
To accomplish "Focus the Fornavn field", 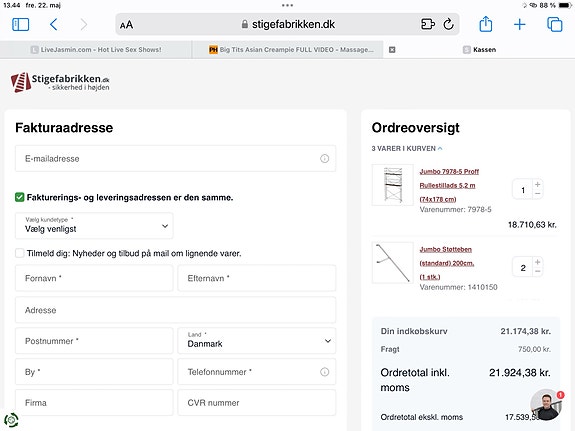I will pyautogui.click(x=94, y=278).
